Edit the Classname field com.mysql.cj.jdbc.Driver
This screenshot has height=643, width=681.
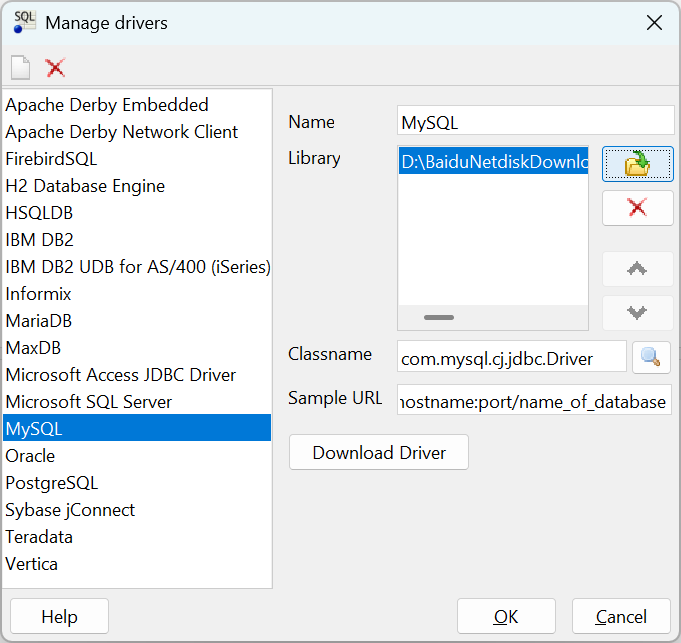tap(512, 356)
